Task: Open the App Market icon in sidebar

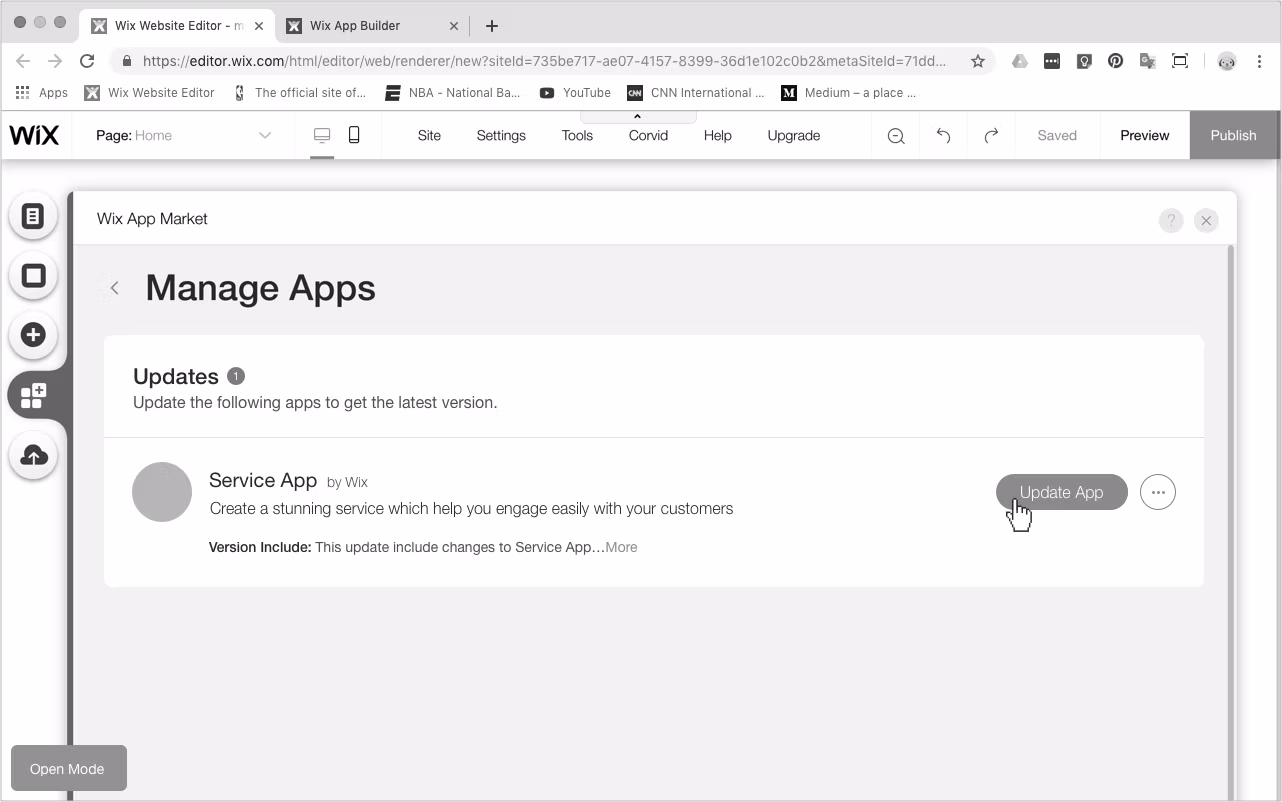Action: click(33, 395)
